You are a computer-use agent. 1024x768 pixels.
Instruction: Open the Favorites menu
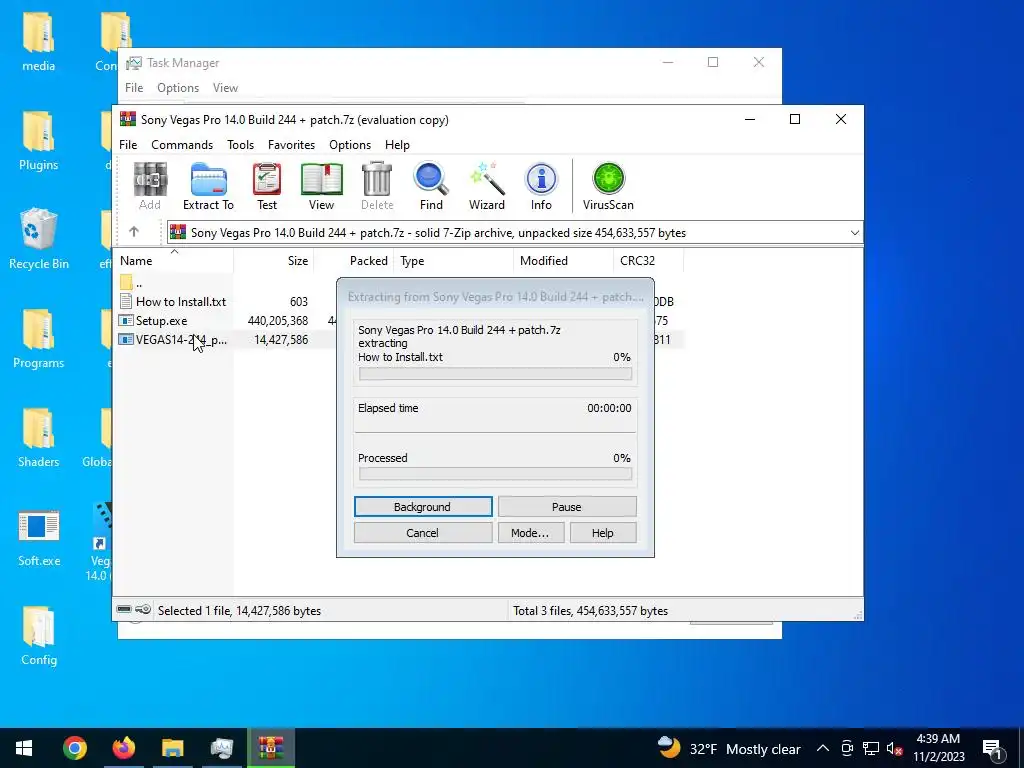pyautogui.click(x=291, y=144)
